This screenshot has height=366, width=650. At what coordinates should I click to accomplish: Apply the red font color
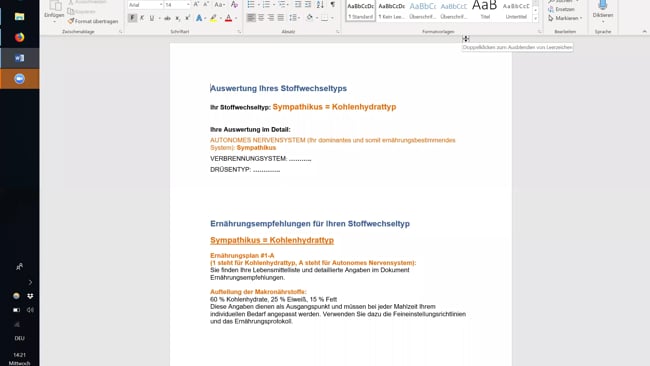228,18
